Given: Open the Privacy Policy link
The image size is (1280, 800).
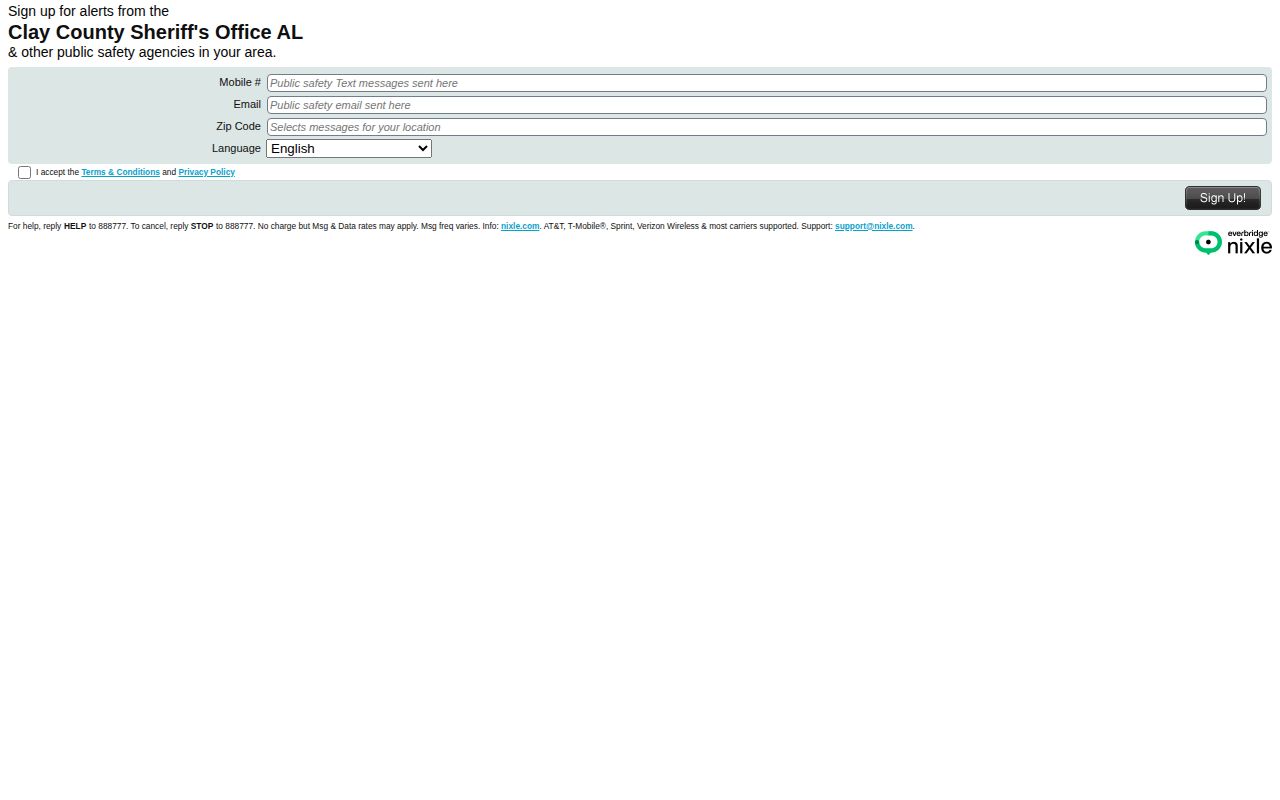Looking at the screenshot, I should pyautogui.click(x=207, y=172).
